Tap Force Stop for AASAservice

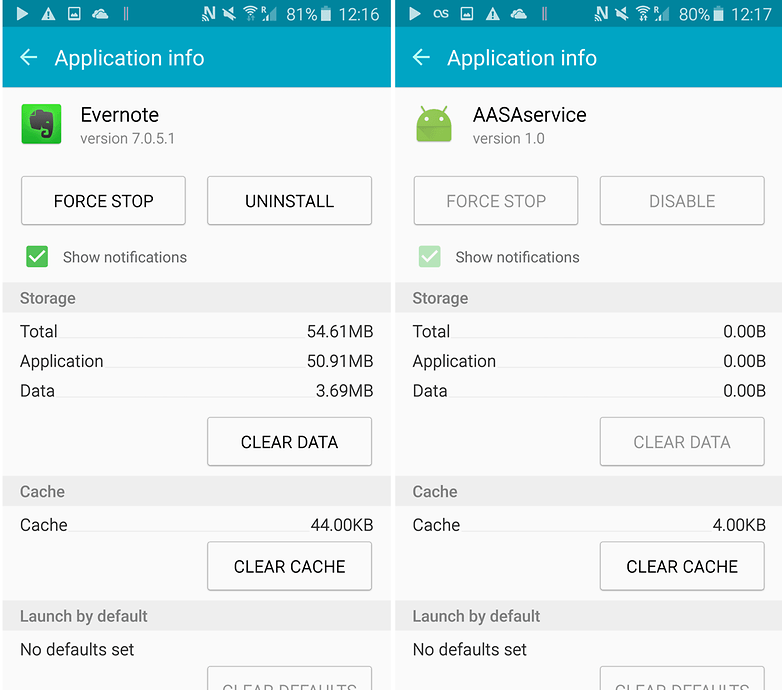pos(496,200)
